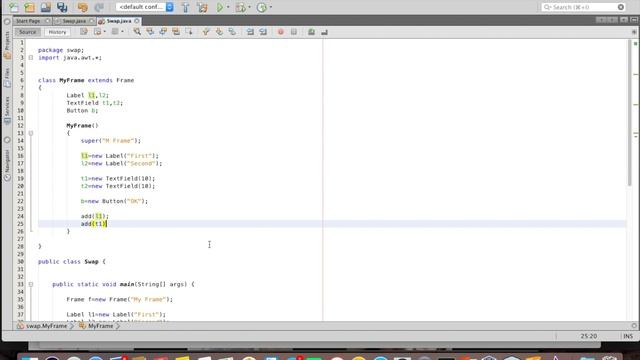The image size is (640, 360).
Task: Click the Redo icon in main toolbar
Action: coord(99,7)
